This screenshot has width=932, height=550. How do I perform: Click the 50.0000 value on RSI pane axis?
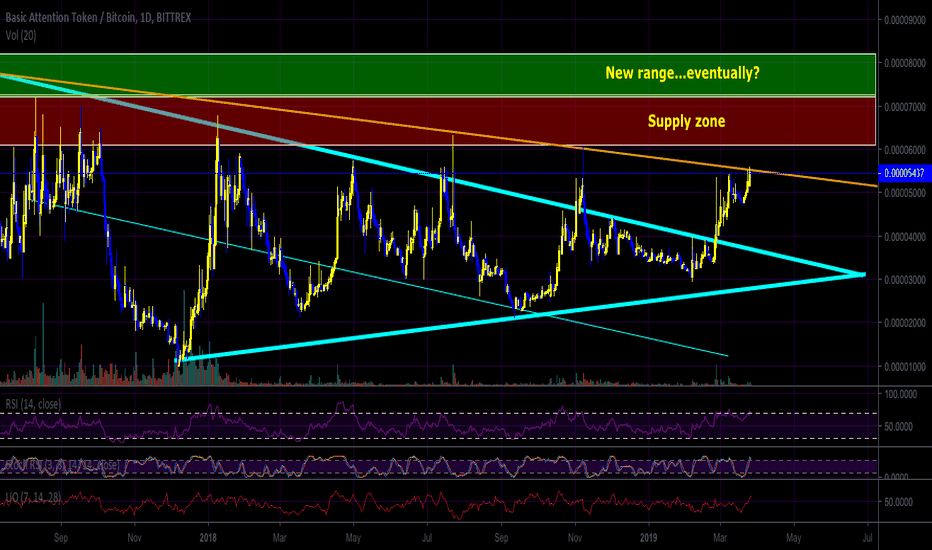(899, 426)
